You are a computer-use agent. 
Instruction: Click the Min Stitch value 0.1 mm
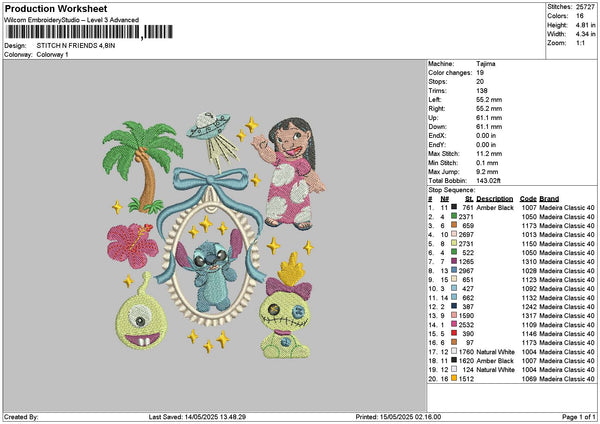488,163
